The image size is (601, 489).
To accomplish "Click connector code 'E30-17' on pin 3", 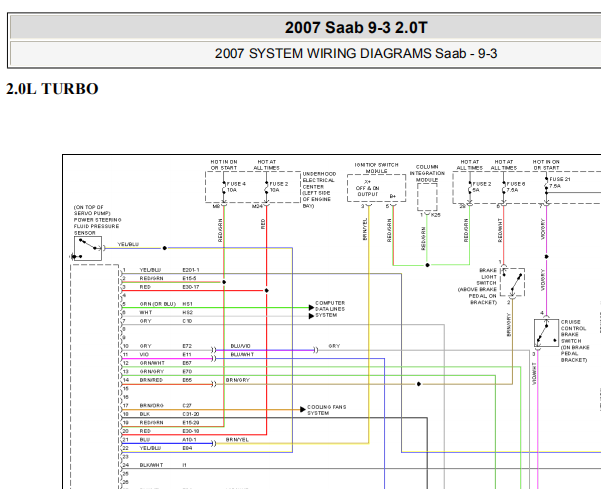I will pos(190,287).
